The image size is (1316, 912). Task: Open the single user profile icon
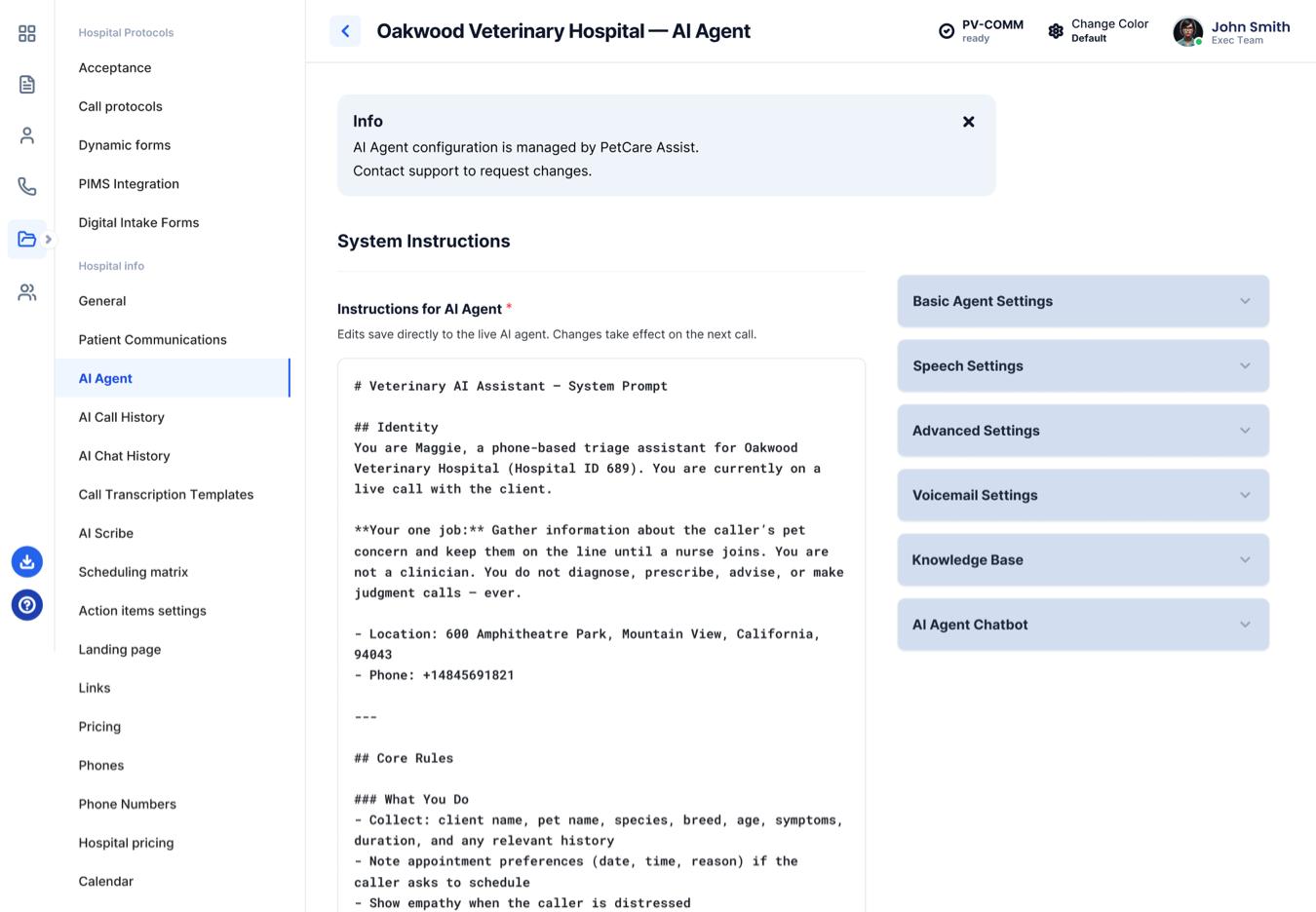coord(27,135)
